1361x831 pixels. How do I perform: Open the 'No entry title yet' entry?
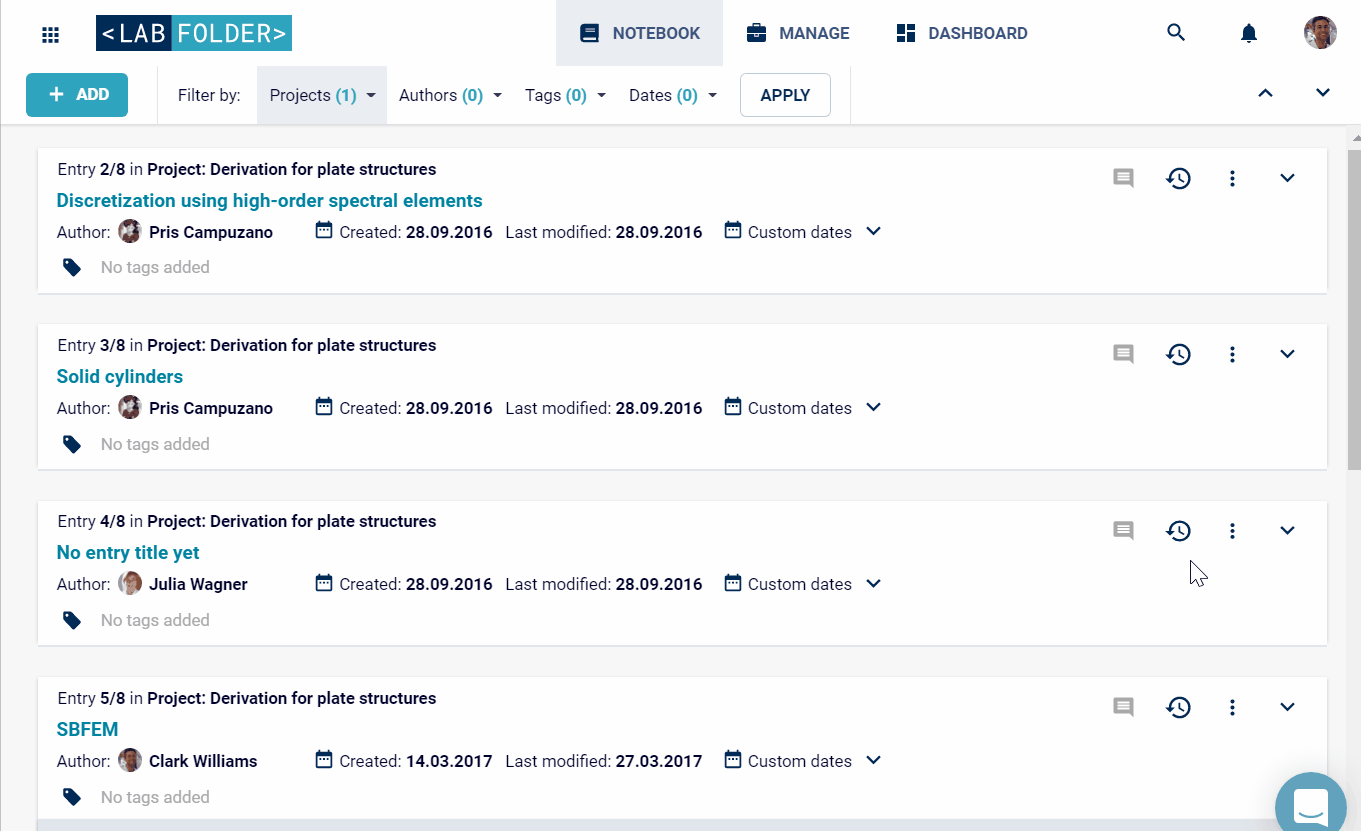tap(128, 552)
